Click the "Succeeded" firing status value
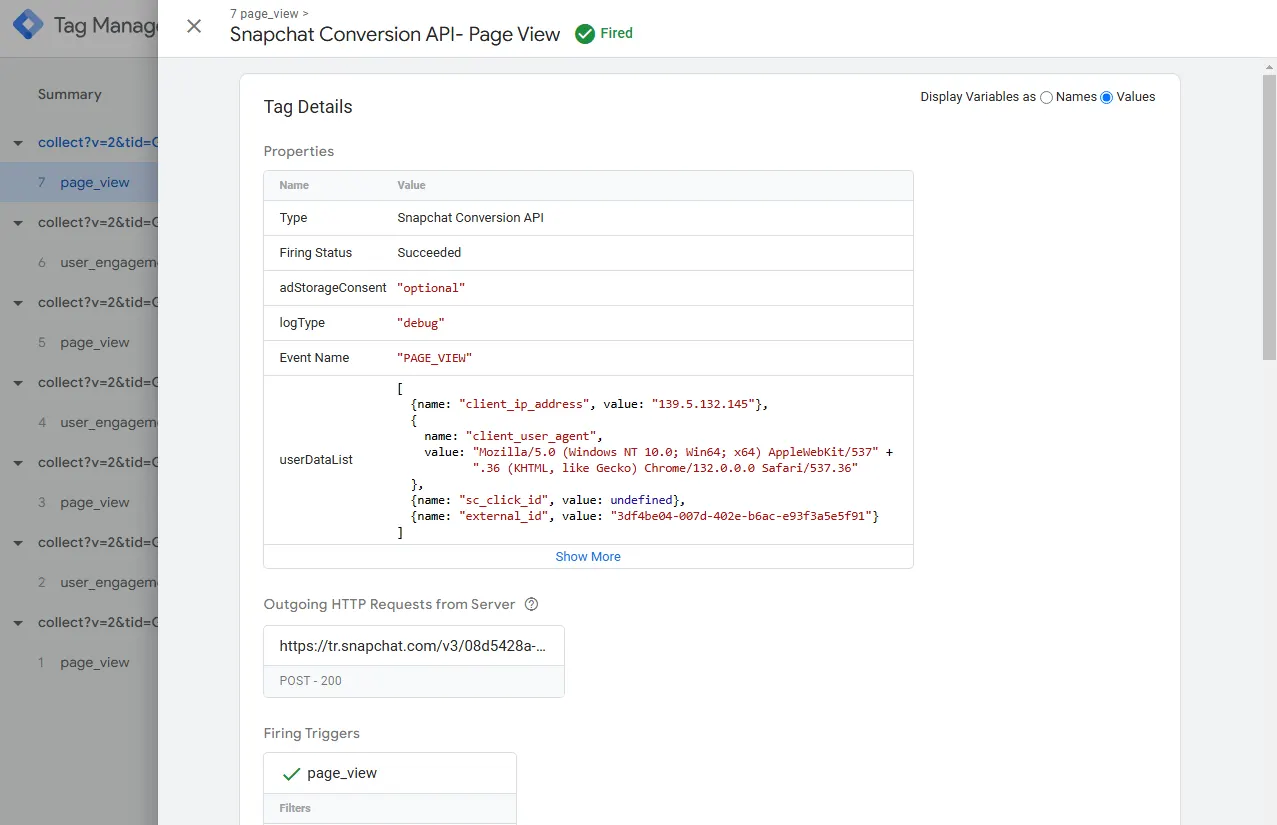Image resolution: width=1277 pixels, height=825 pixels. [x=429, y=253]
